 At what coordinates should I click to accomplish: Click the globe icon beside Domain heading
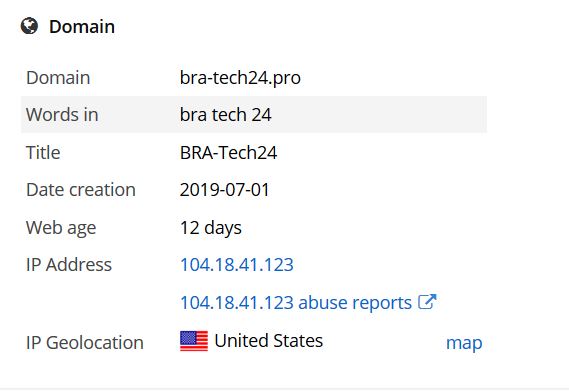click(x=29, y=26)
